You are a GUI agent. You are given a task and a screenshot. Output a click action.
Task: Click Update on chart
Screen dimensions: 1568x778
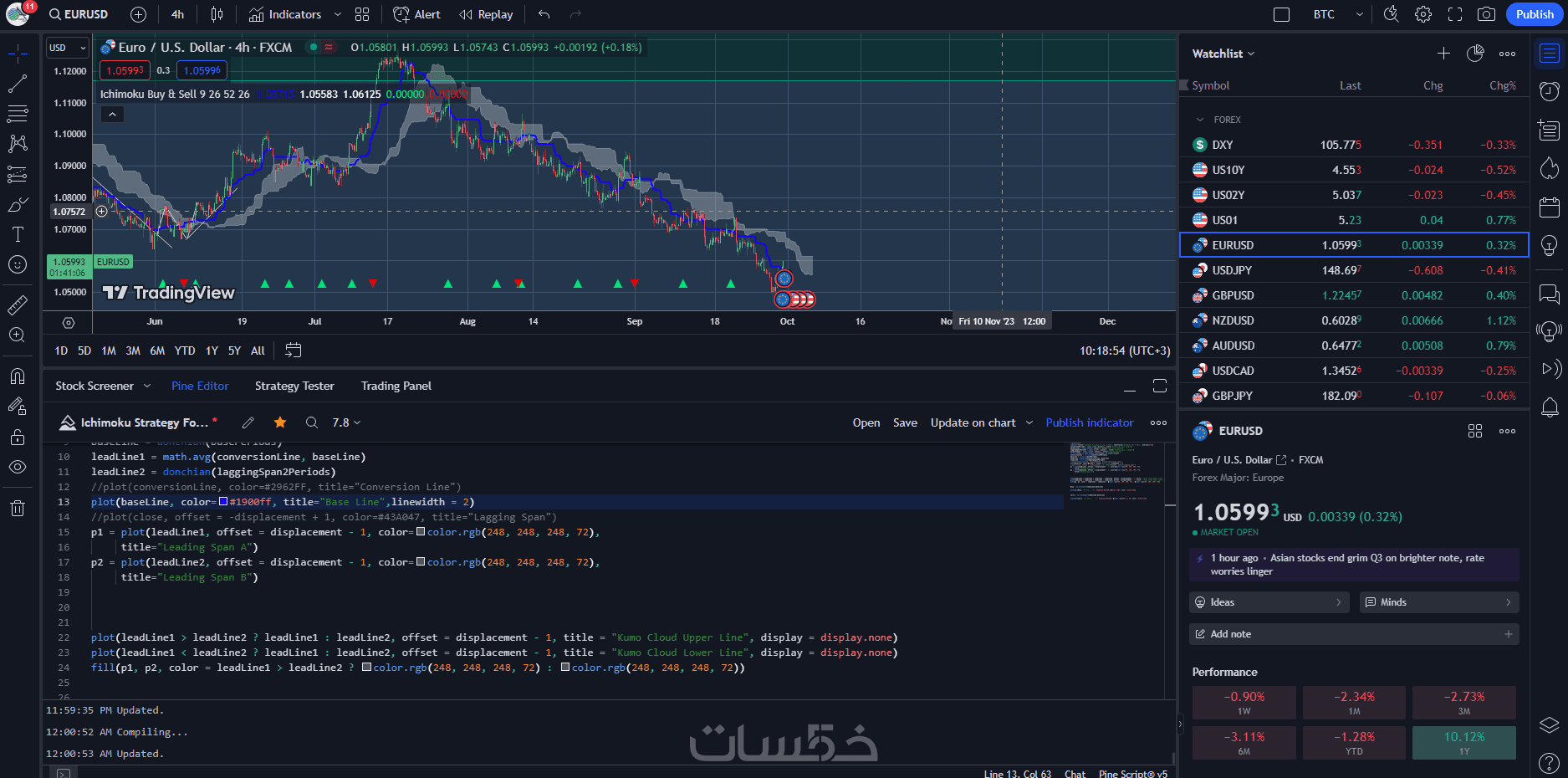tap(973, 422)
